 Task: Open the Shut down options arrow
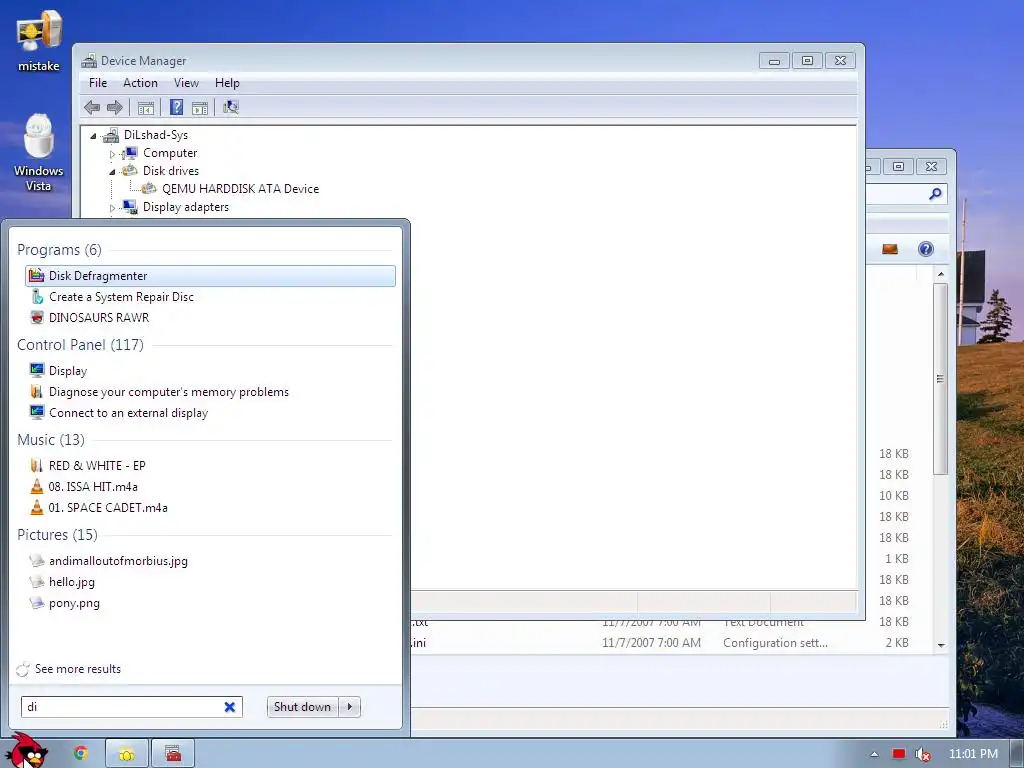[350, 707]
